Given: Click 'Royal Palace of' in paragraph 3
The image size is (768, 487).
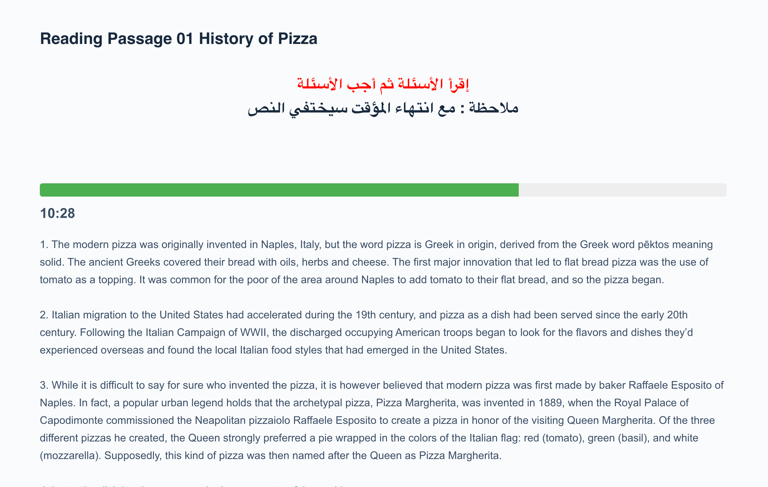Looking at the screenshot, I should [651, 403].
